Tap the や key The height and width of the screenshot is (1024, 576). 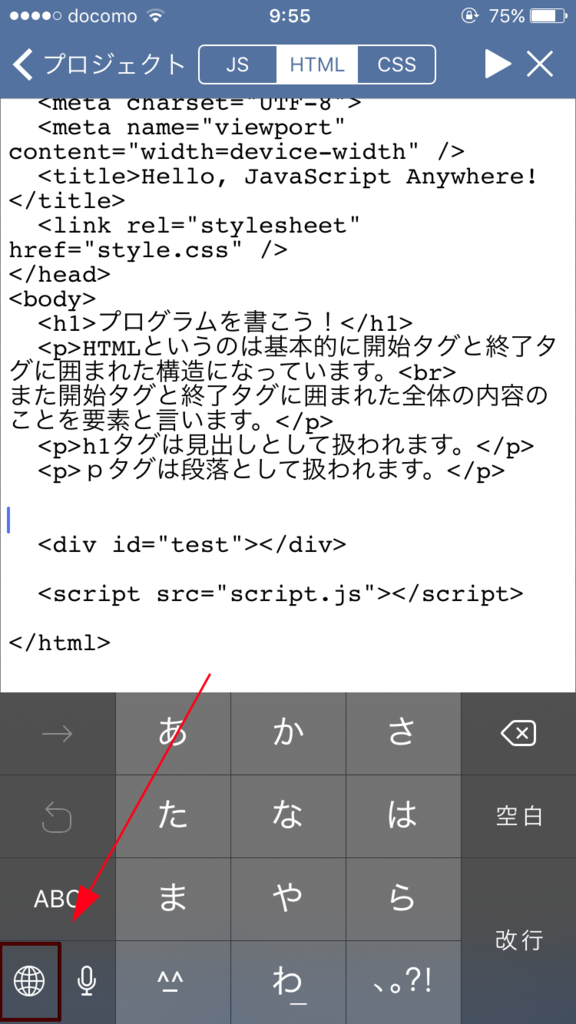288,899
